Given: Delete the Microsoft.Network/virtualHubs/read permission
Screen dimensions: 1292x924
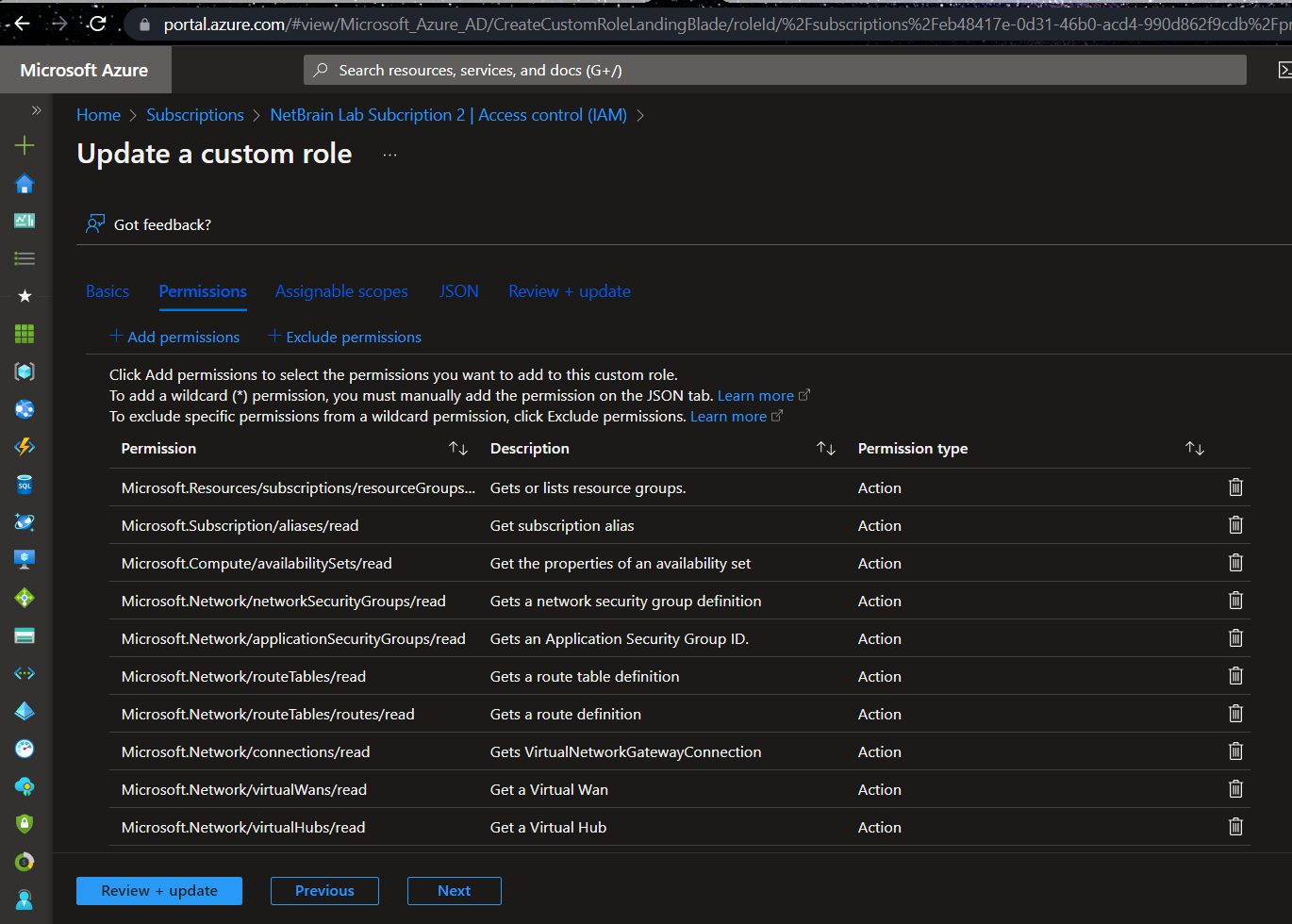Looking at the screenshot, I should [x=1235, y=826].
